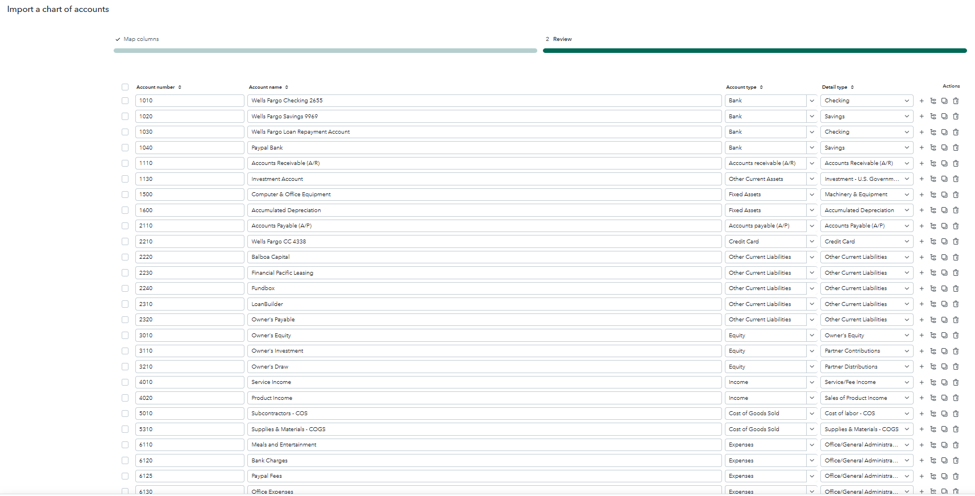The width and height of the screenshot is (975, 496).
Task: Click hierarchy icon for Owner's Investment row
Action: tap(933, 351)
